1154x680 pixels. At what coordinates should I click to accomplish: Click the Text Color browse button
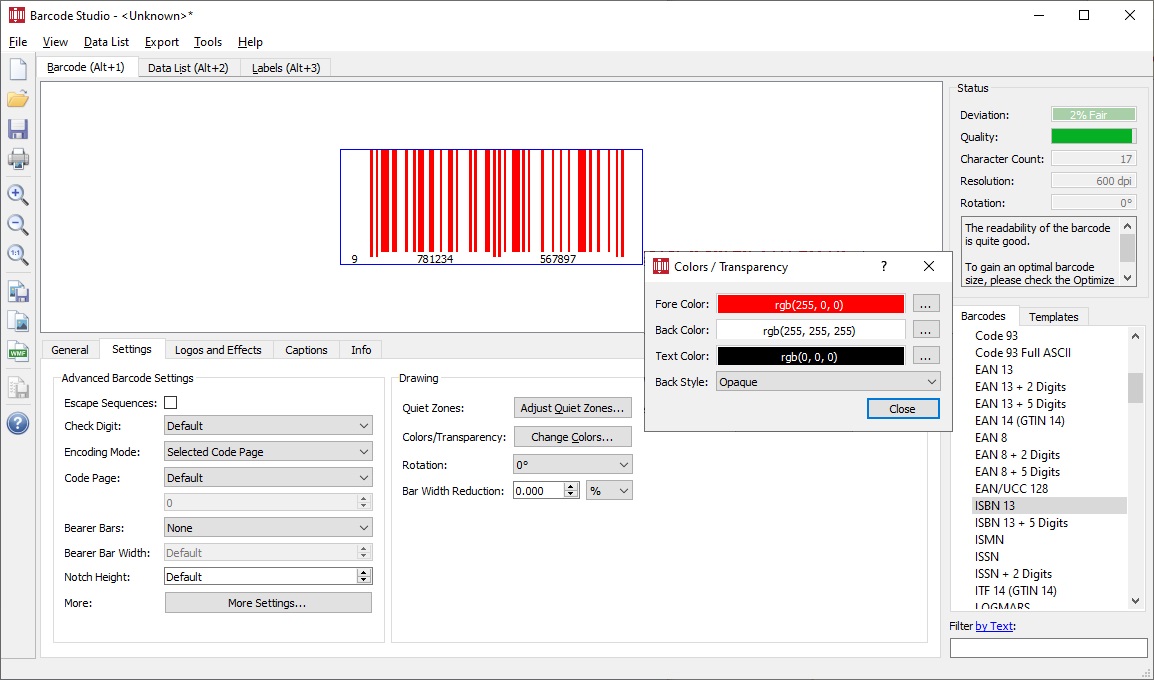coord(926,356)
